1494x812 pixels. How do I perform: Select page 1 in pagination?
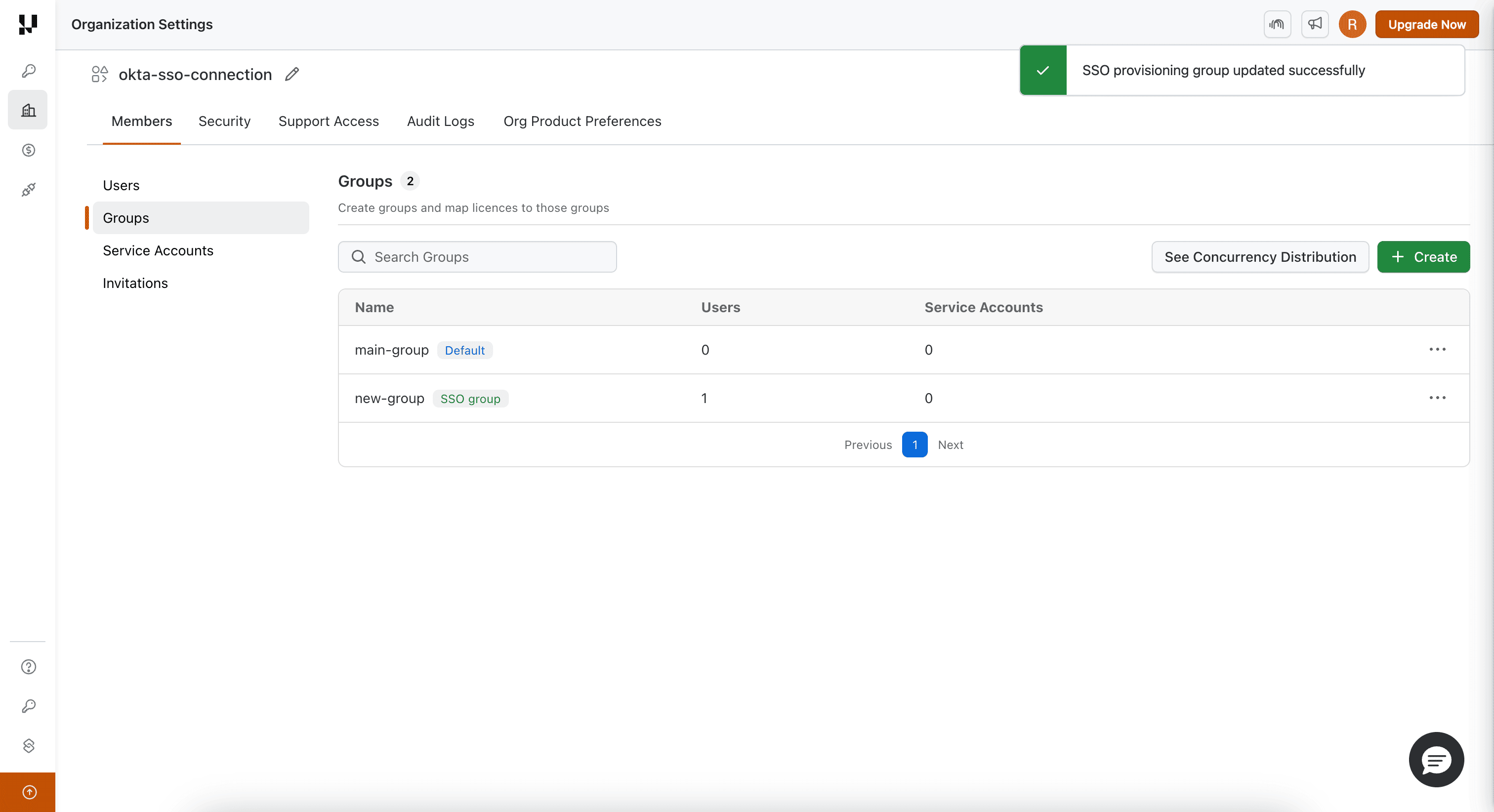914,445
